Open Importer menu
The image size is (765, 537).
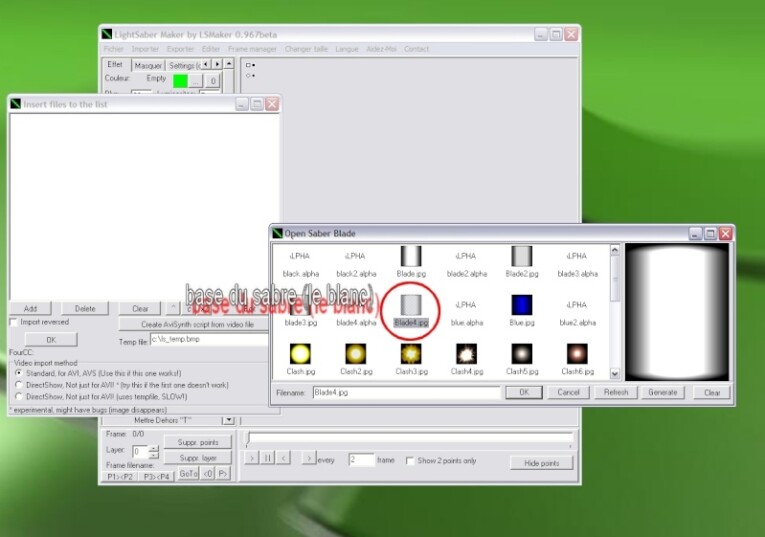(145, 49)
